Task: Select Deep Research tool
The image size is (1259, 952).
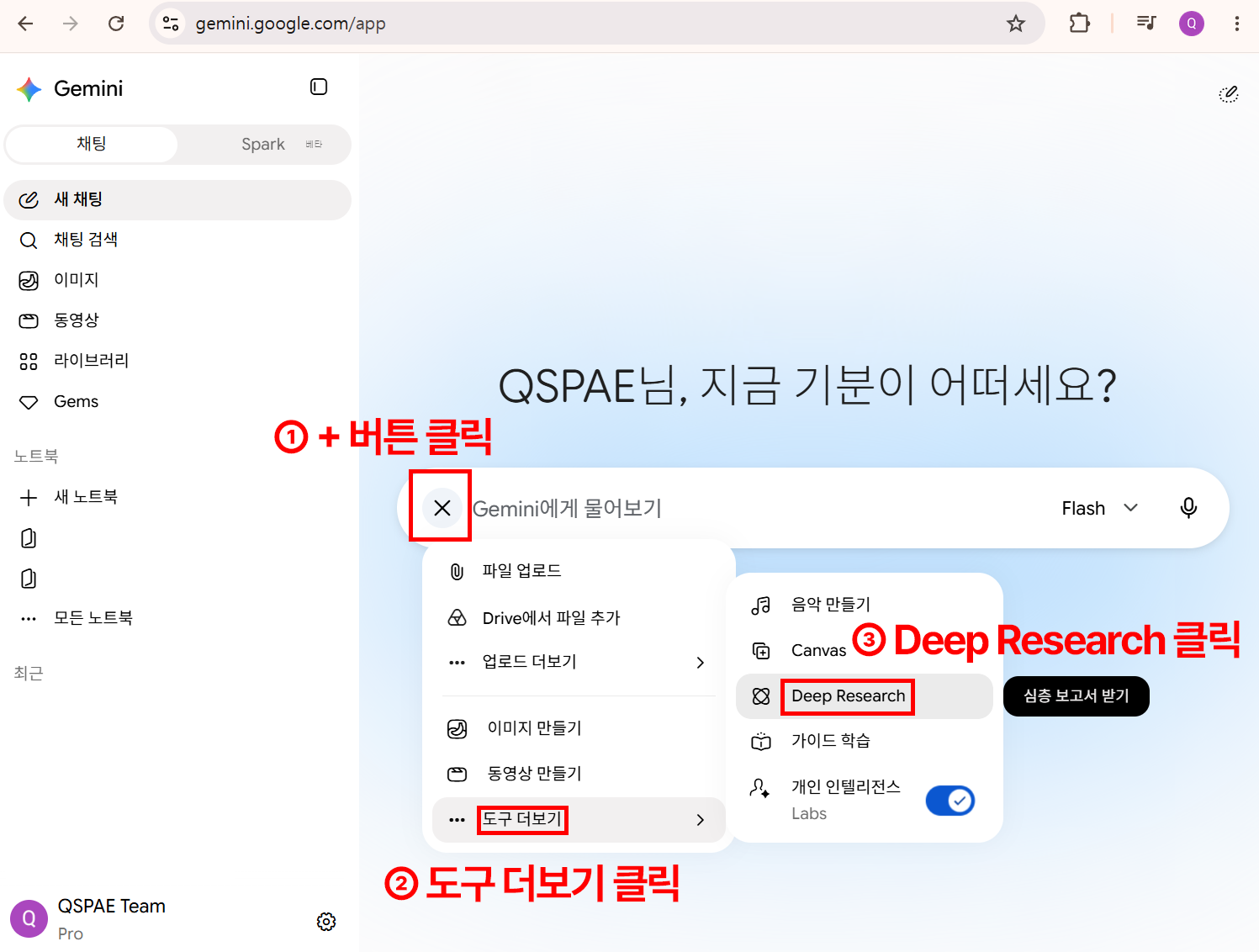Action: point(865,696)
